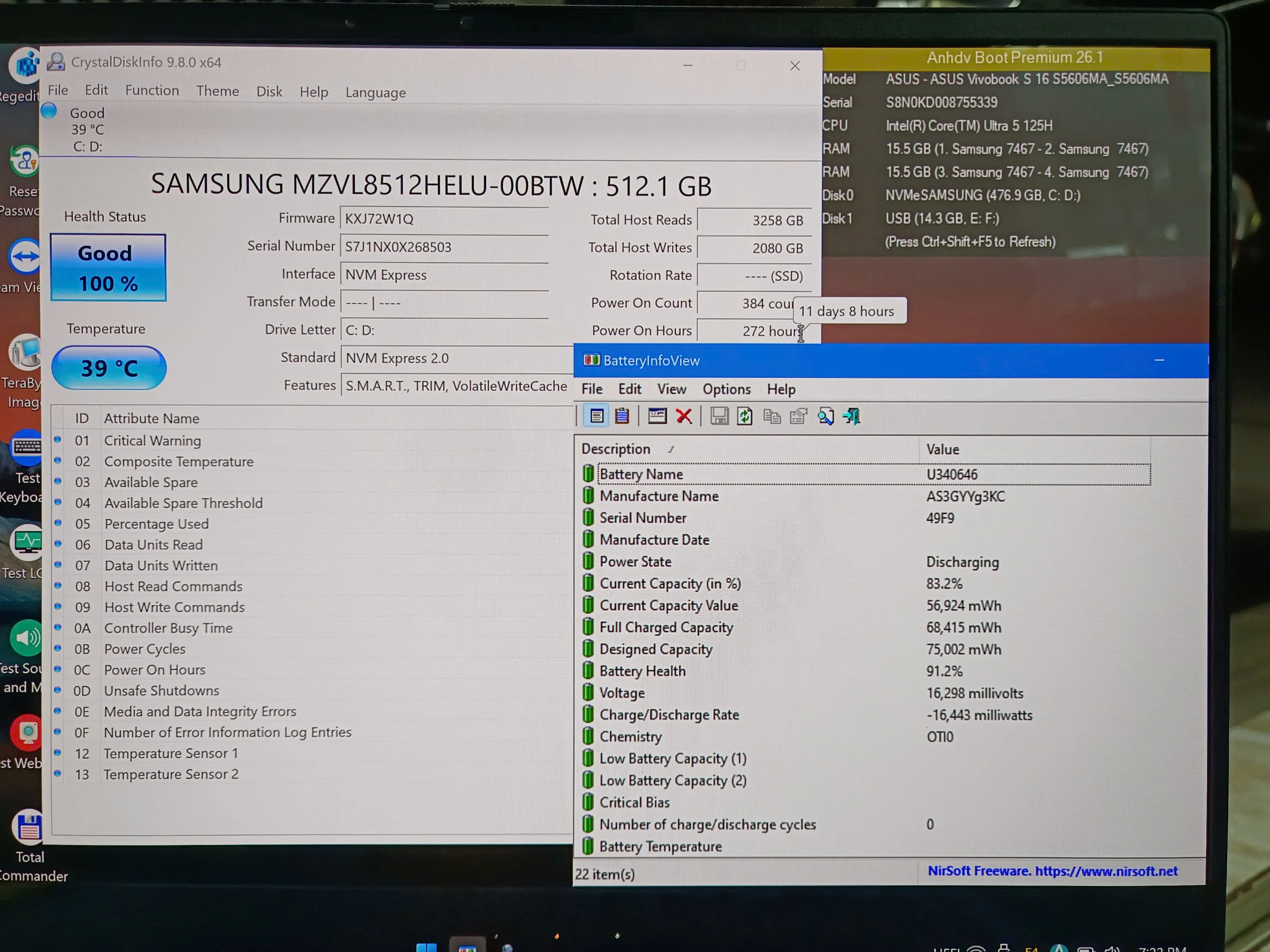Viewport: 1270px width, 952px height.
Task: Sort by the Description column header
Action: tap(747, 449)
